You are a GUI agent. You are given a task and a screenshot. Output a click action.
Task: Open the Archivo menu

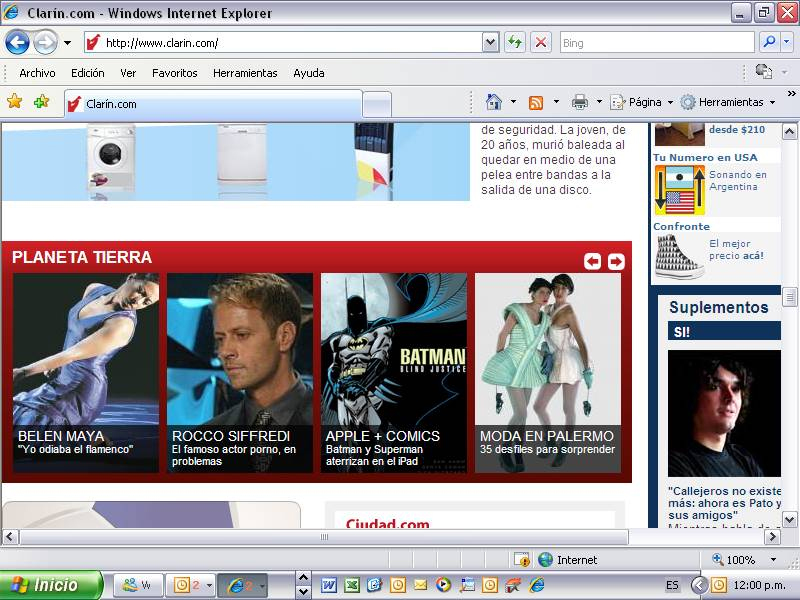37,73
